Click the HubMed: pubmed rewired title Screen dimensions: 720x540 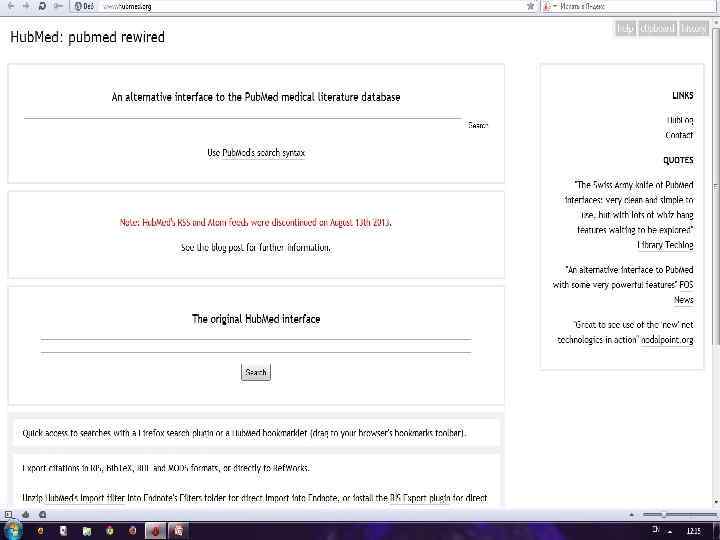(87, 37)
